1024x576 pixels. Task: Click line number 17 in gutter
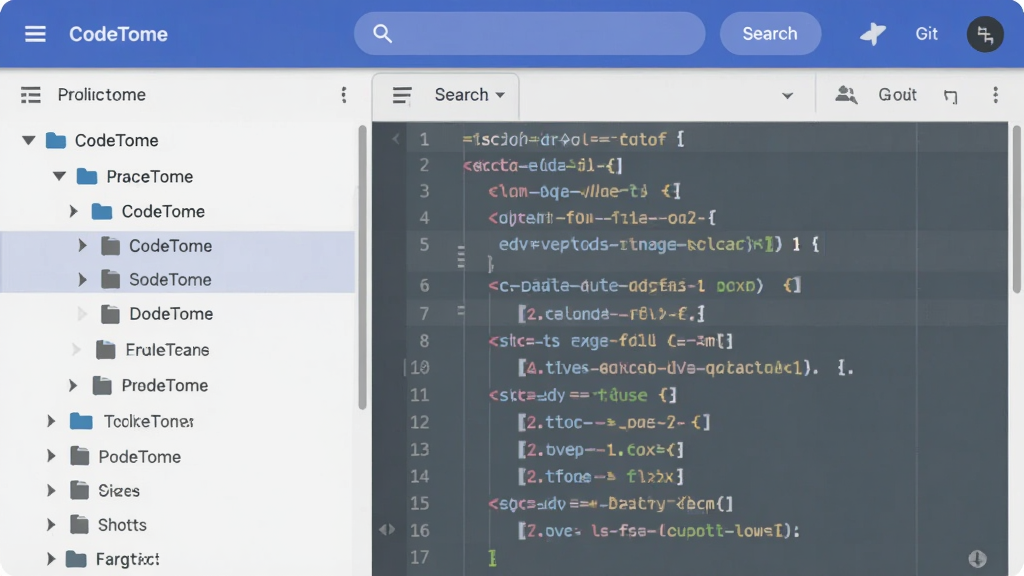click(x=419, y=557)
